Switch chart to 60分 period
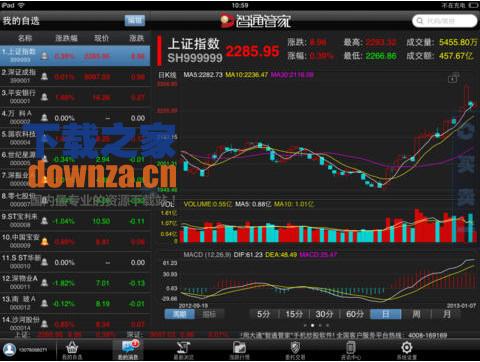The width and height of the screenshot is (480, 362). [355, 314]
